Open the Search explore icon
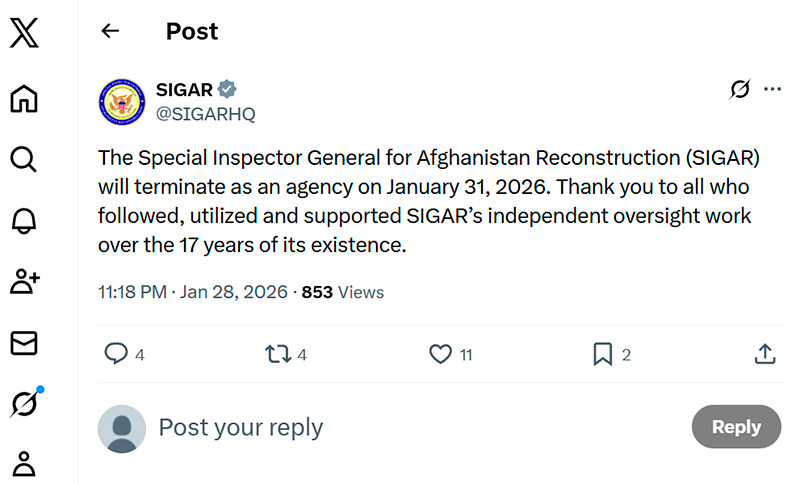The height and width of the screenshot is (484, 800). click(x=24, y=159)
